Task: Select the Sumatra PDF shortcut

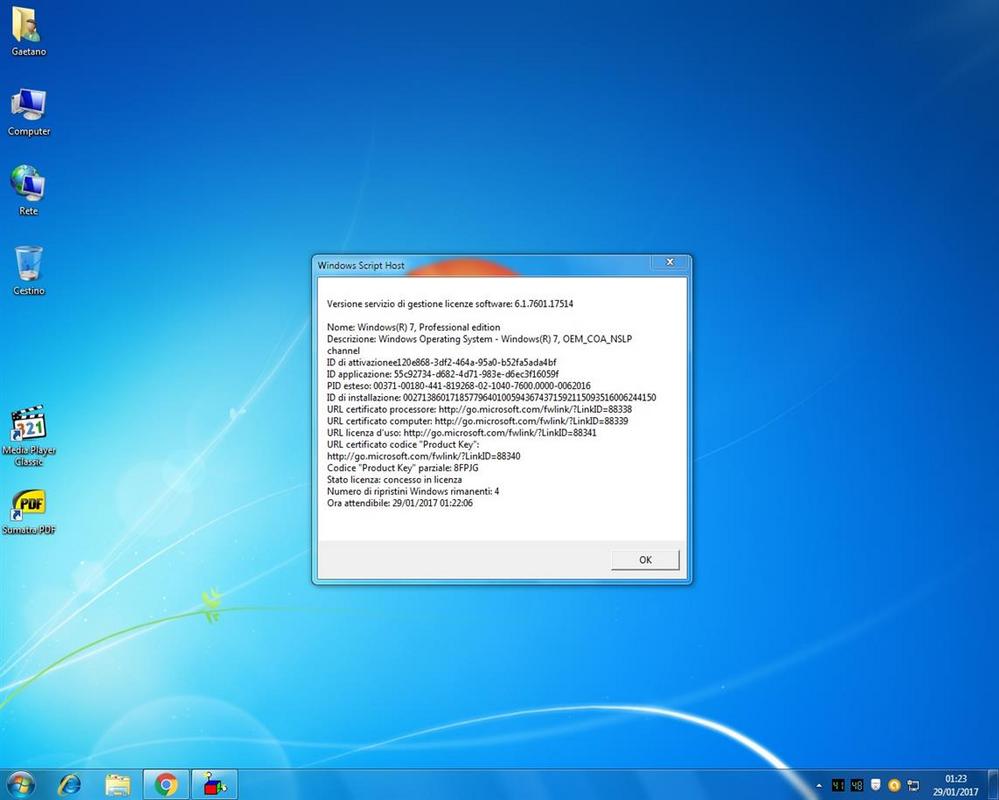Action: [29, 512]
